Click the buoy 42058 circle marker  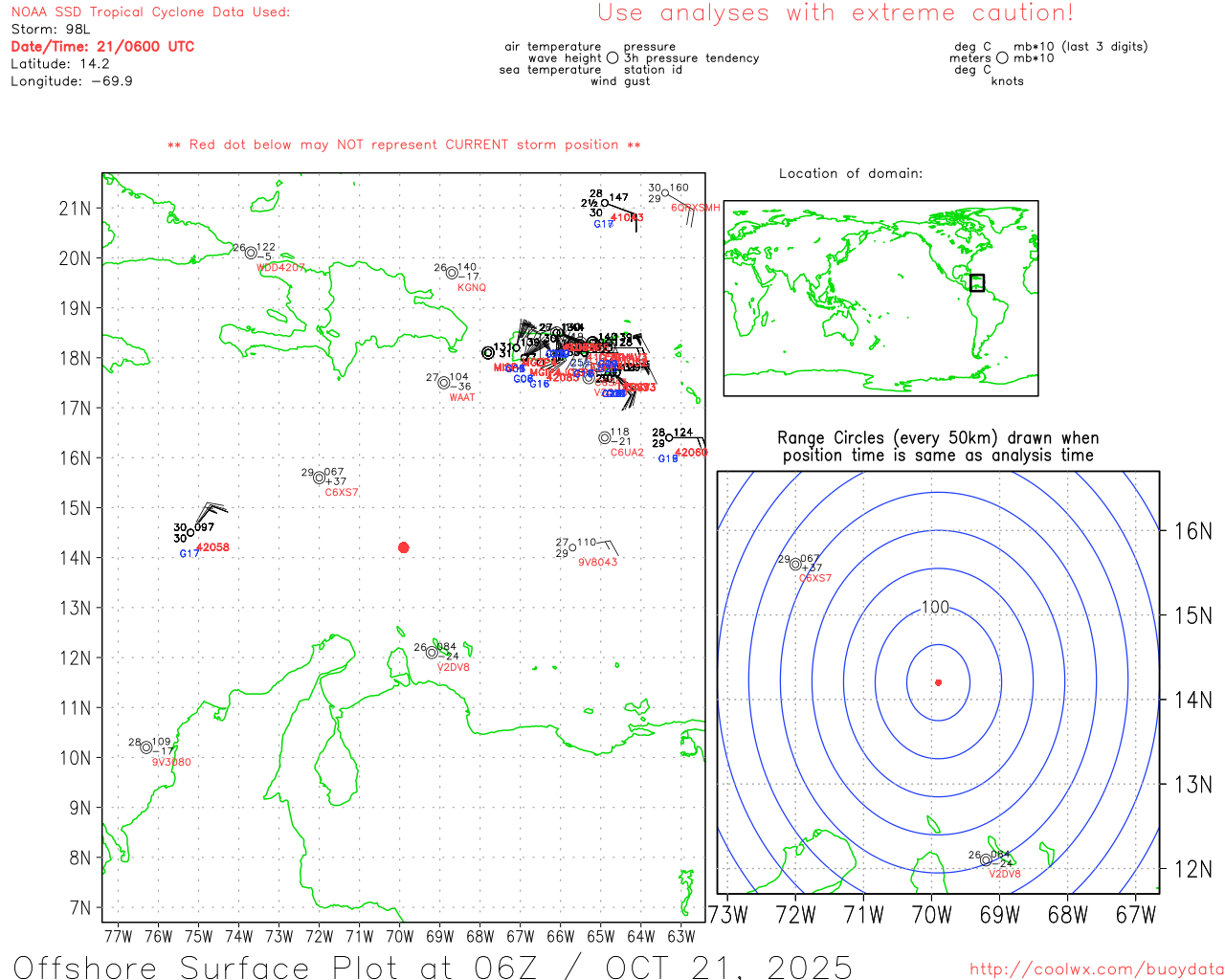(x=191, y=532)
